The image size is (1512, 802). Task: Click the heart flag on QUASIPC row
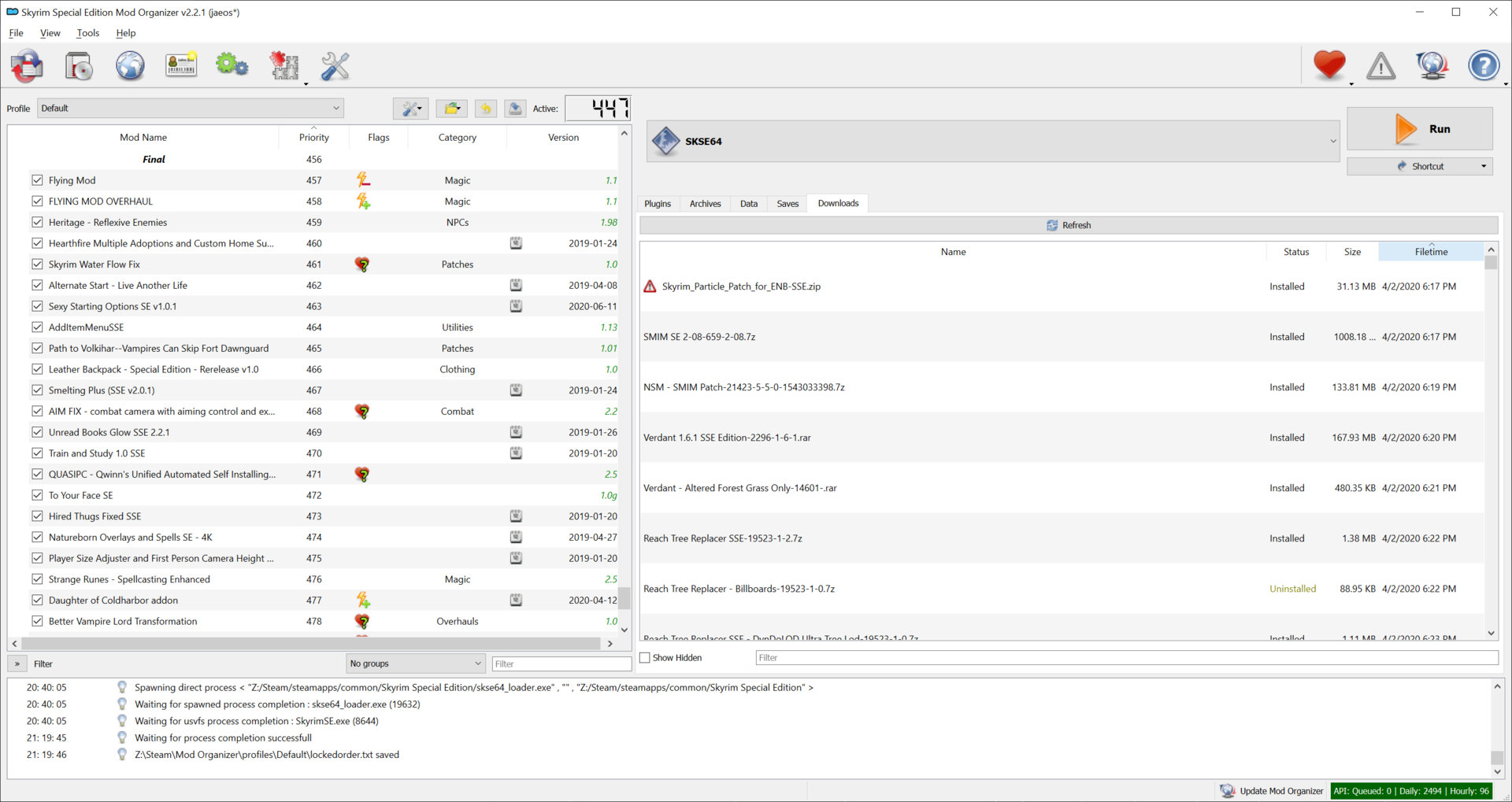[362, 475]
